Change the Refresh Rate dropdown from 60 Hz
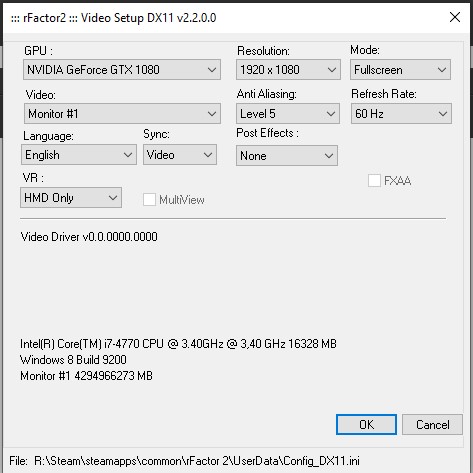The width and height of the screenshot is (473, 473). click(x=401, y=114)
